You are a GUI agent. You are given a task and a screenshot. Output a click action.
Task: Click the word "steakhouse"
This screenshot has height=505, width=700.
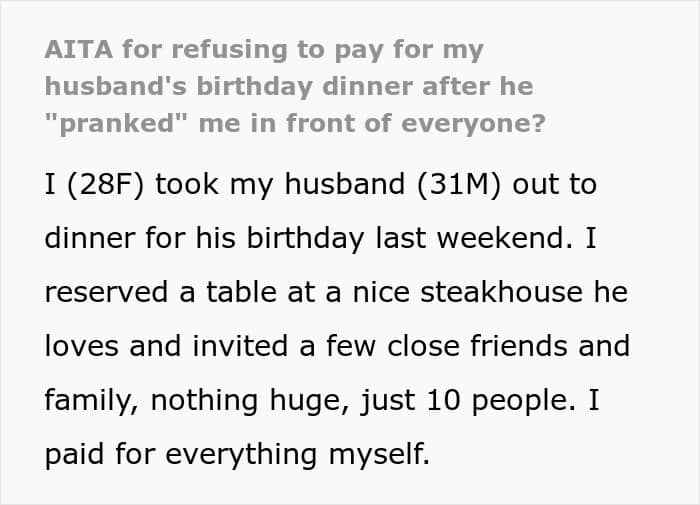pos(501,292)
